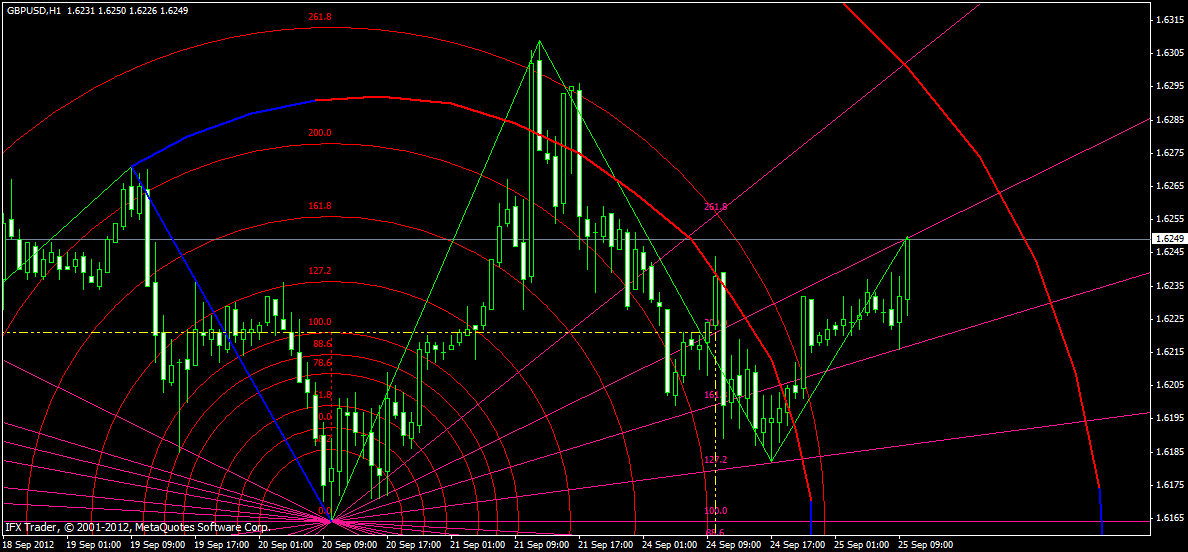Click price axis value 1.6285
The width and height of the screenshot is (1188, 552).
point(1169,120)
